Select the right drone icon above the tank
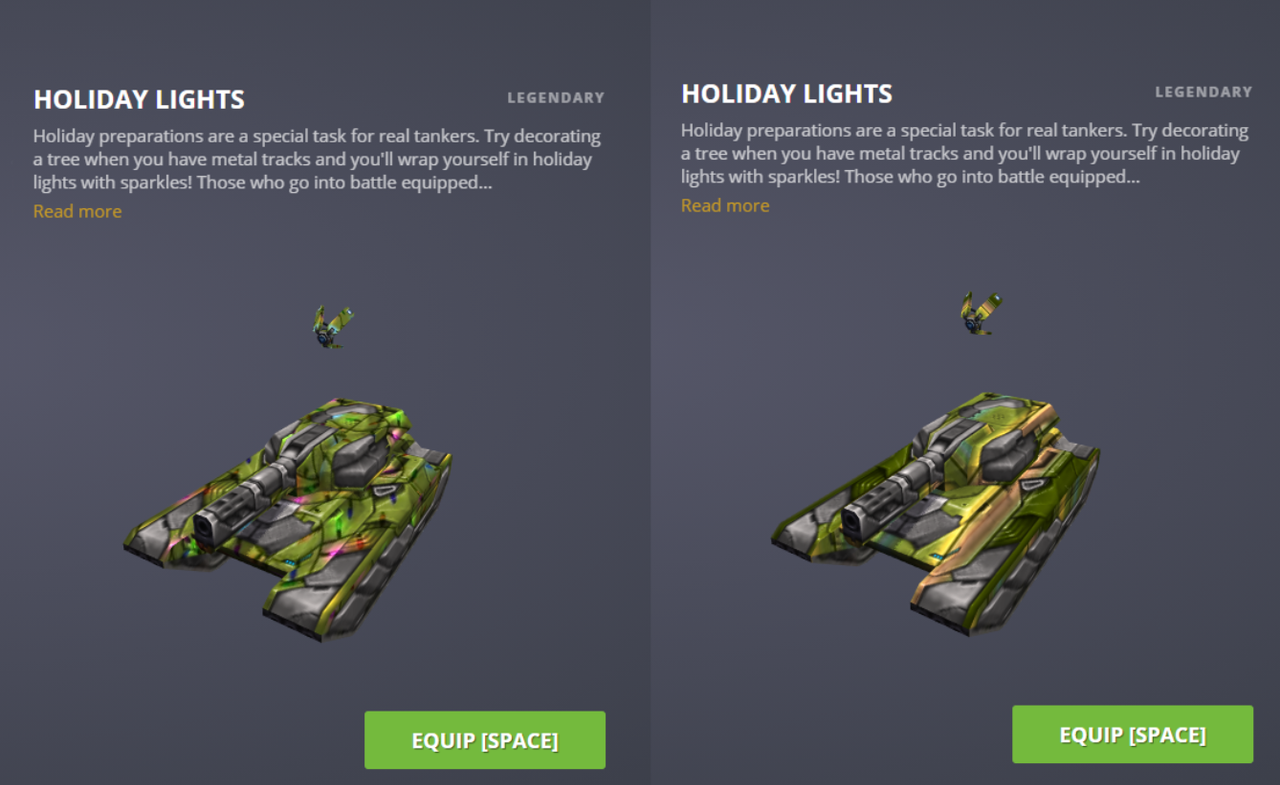Image resolution: width=1280 pixels, height=785 pixels. pos(982,313)
